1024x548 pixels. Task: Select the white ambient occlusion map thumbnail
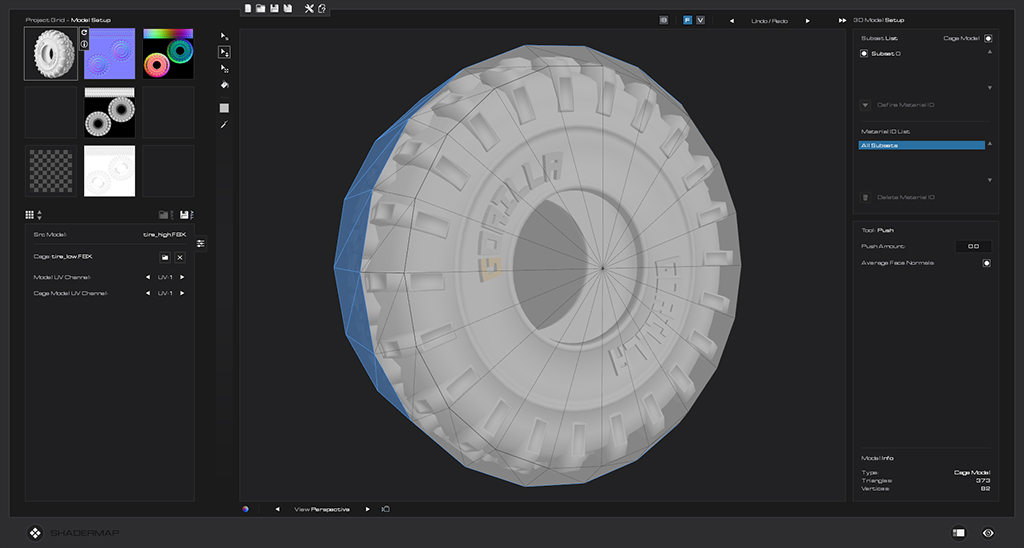(x=110, y=171)
